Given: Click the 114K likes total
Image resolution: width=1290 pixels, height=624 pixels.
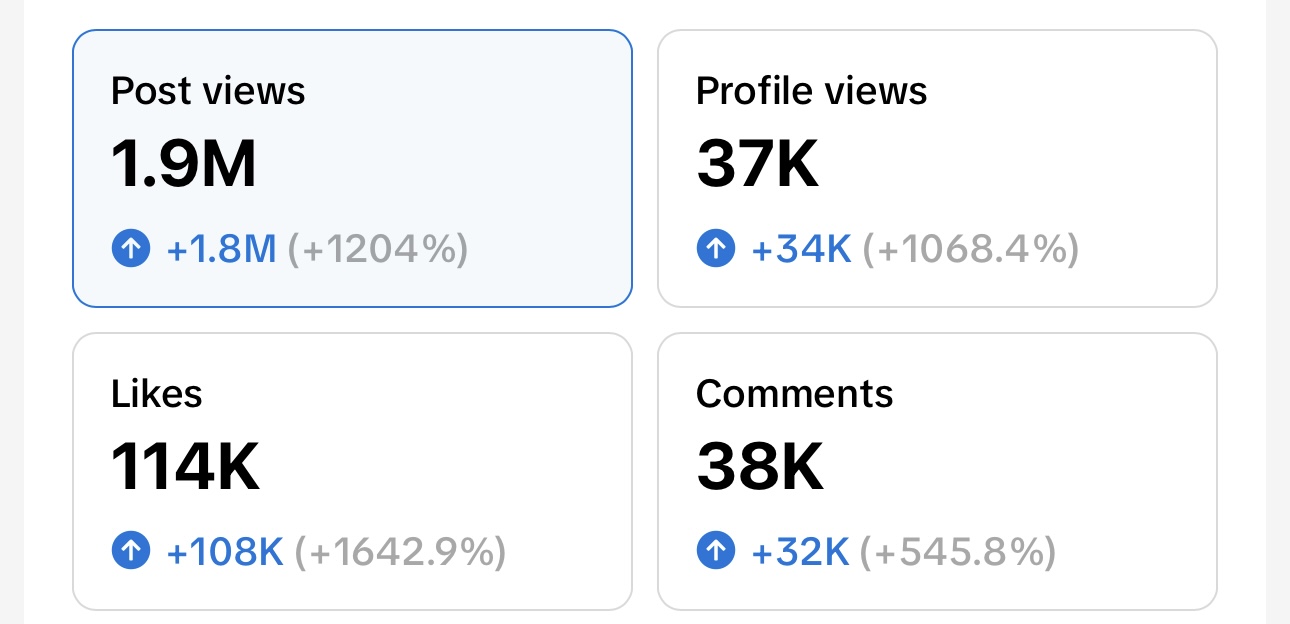Looking at the screenshot, I should click(x=185, y=466).
